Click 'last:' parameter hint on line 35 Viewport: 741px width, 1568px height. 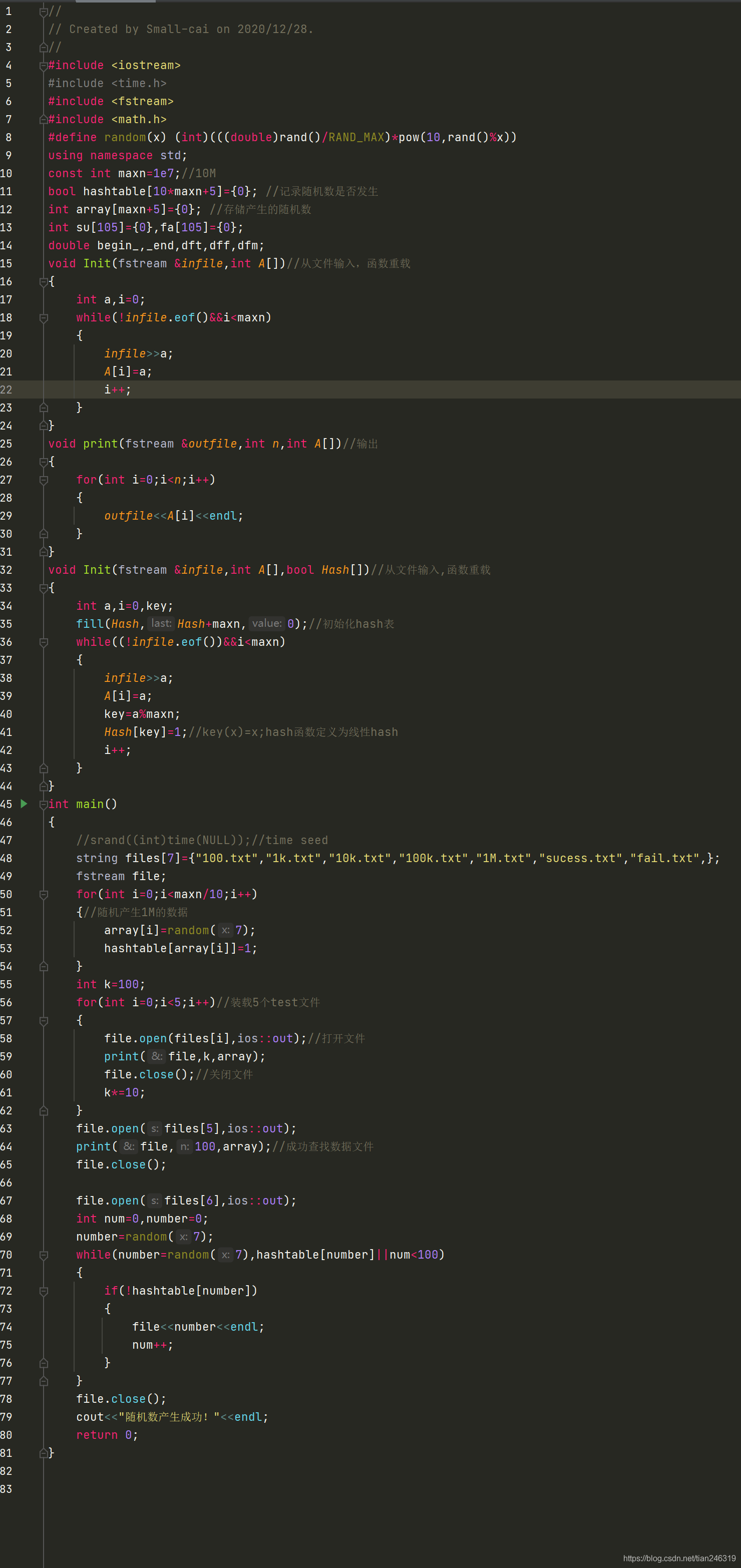(x=161, y=623)
